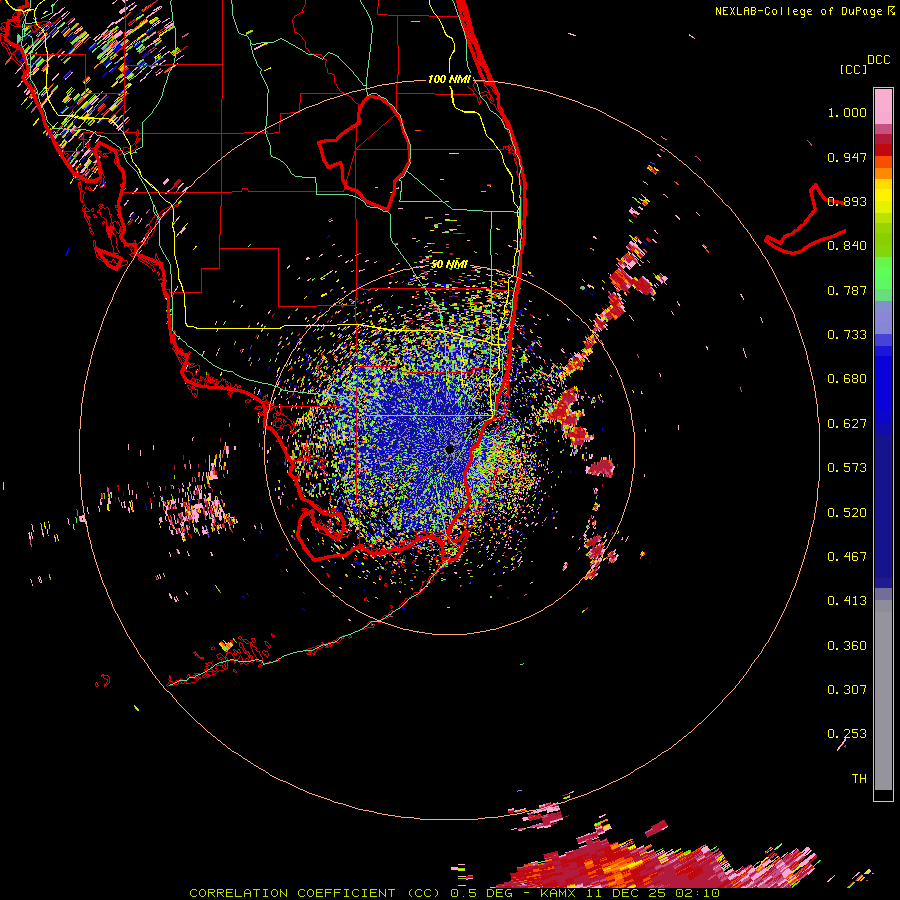Click the bottom Correlation Coefficient caption
The width and height of the screenshot is (900, 900).
click(x=455, y=893)
